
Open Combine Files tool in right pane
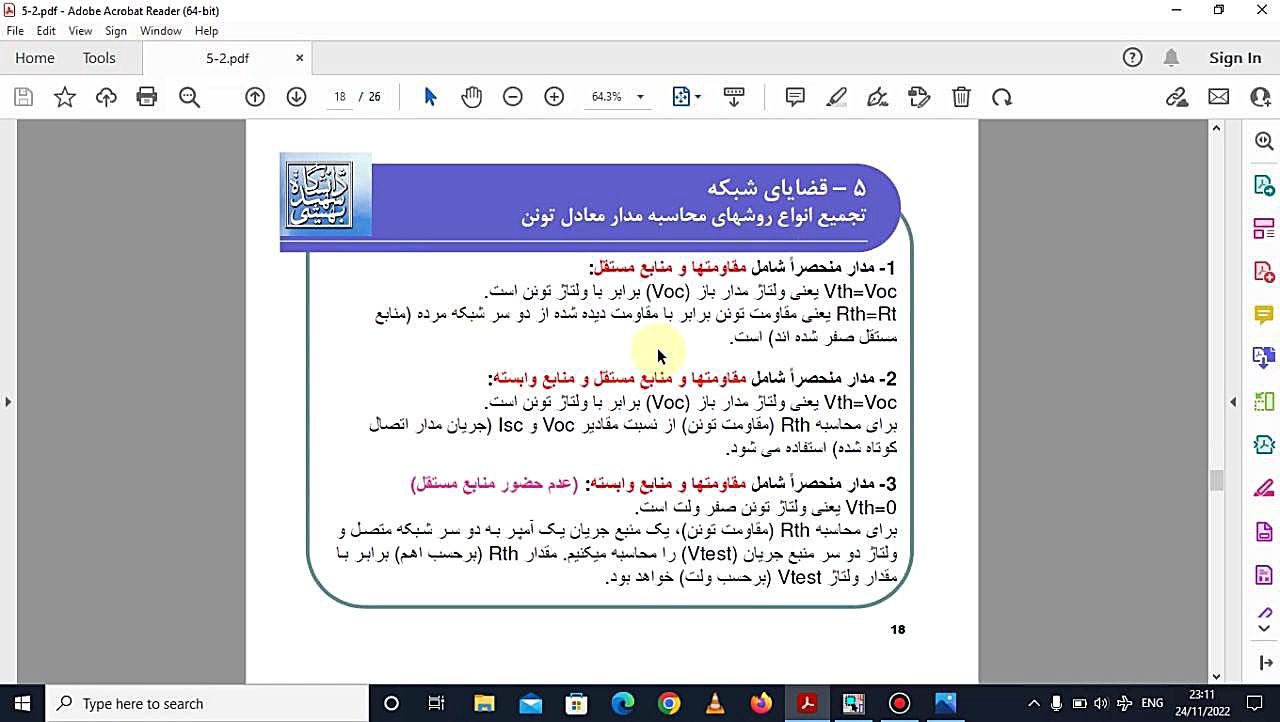pyautogui.click(x=1264, y=357)
